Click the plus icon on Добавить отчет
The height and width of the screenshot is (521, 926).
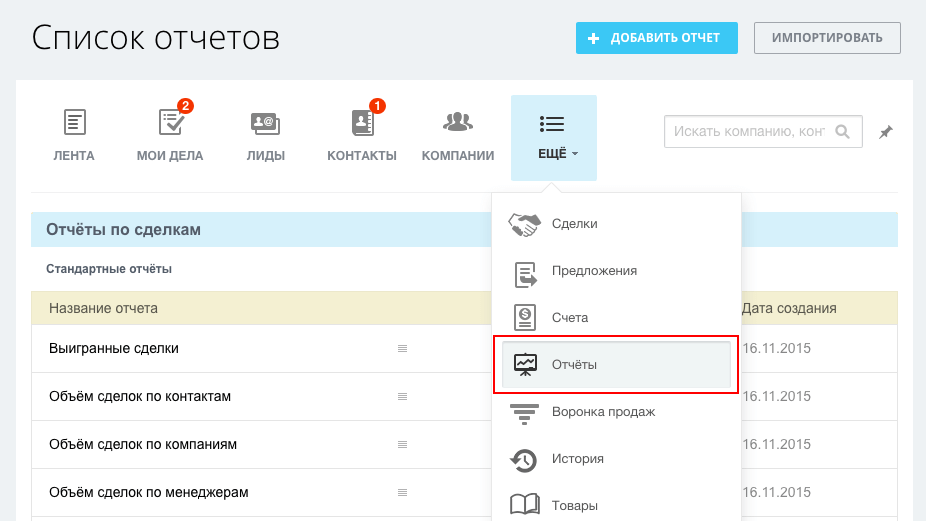594,38
